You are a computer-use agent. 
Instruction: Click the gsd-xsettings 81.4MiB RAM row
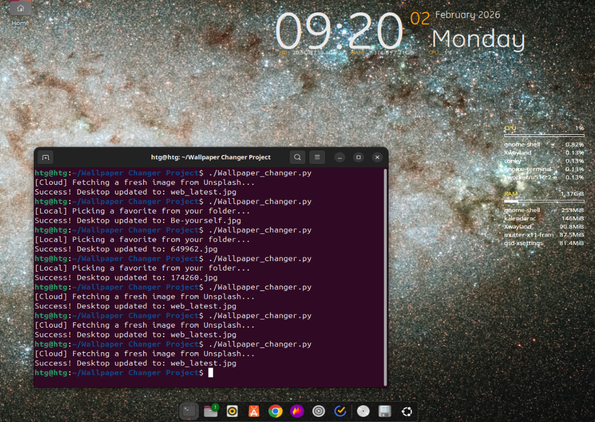click(544, 243)
